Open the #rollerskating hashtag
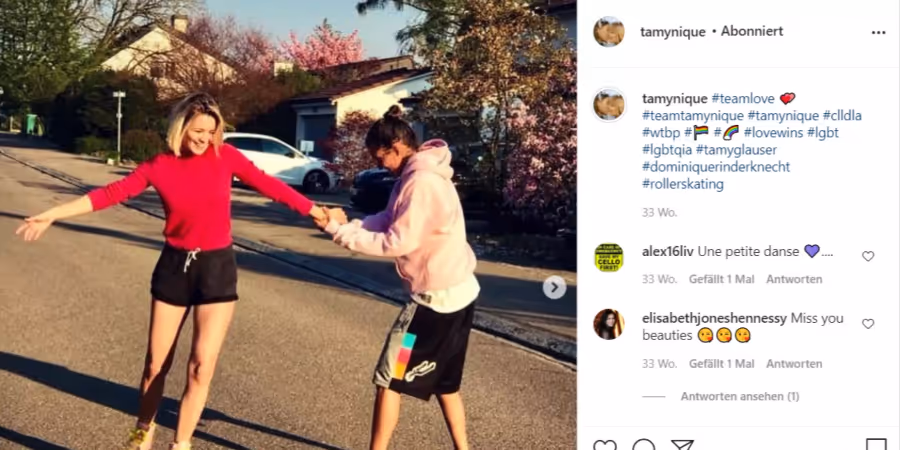 (683, 184)
